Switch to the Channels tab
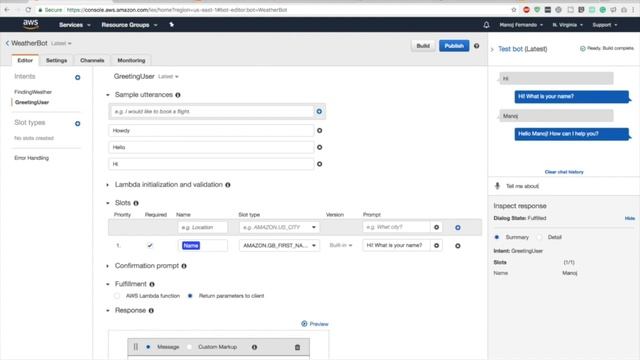Viewport: 640px width, 360px height. [92, 60]
